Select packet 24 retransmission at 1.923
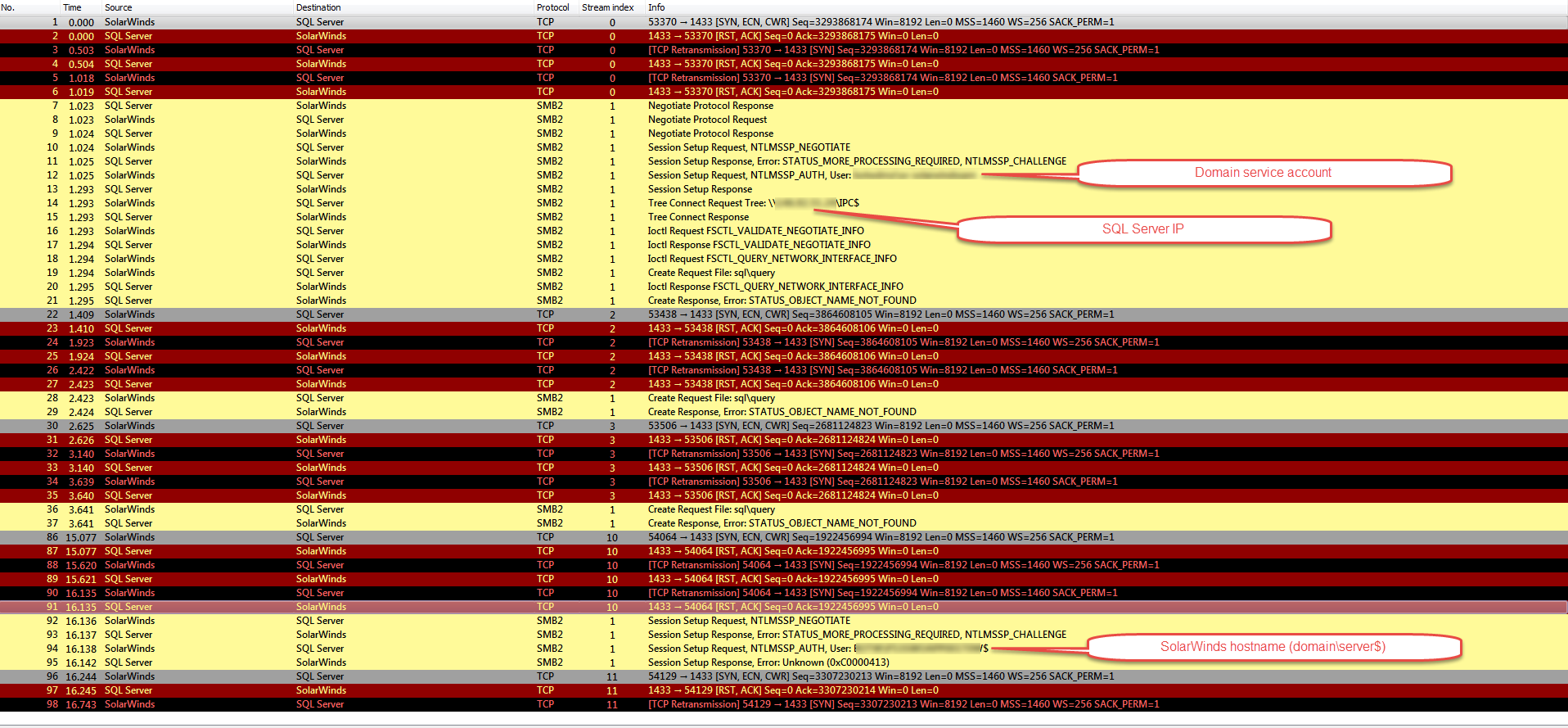 coord(784,342)
